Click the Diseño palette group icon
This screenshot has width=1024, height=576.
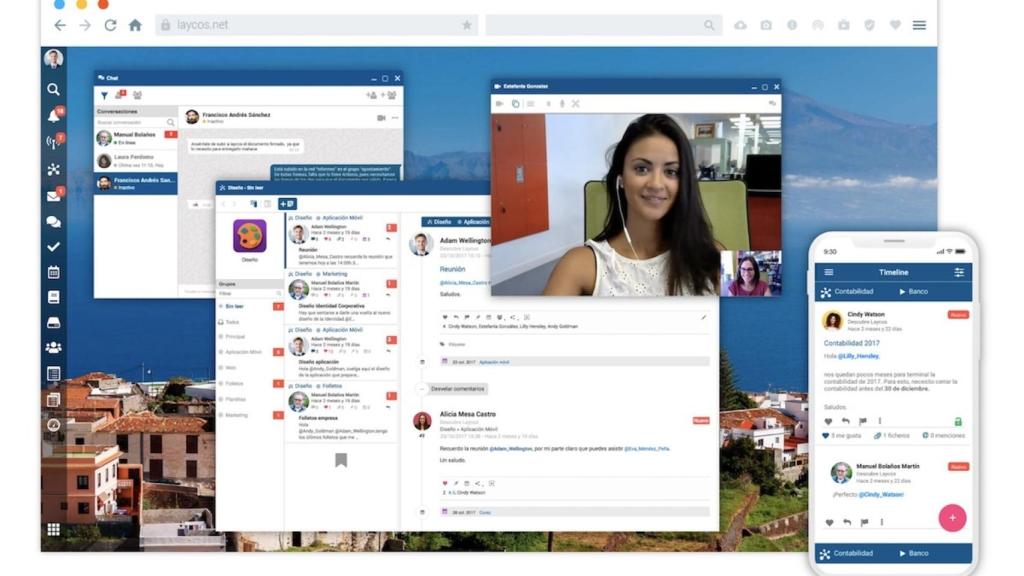pos(249,237)
